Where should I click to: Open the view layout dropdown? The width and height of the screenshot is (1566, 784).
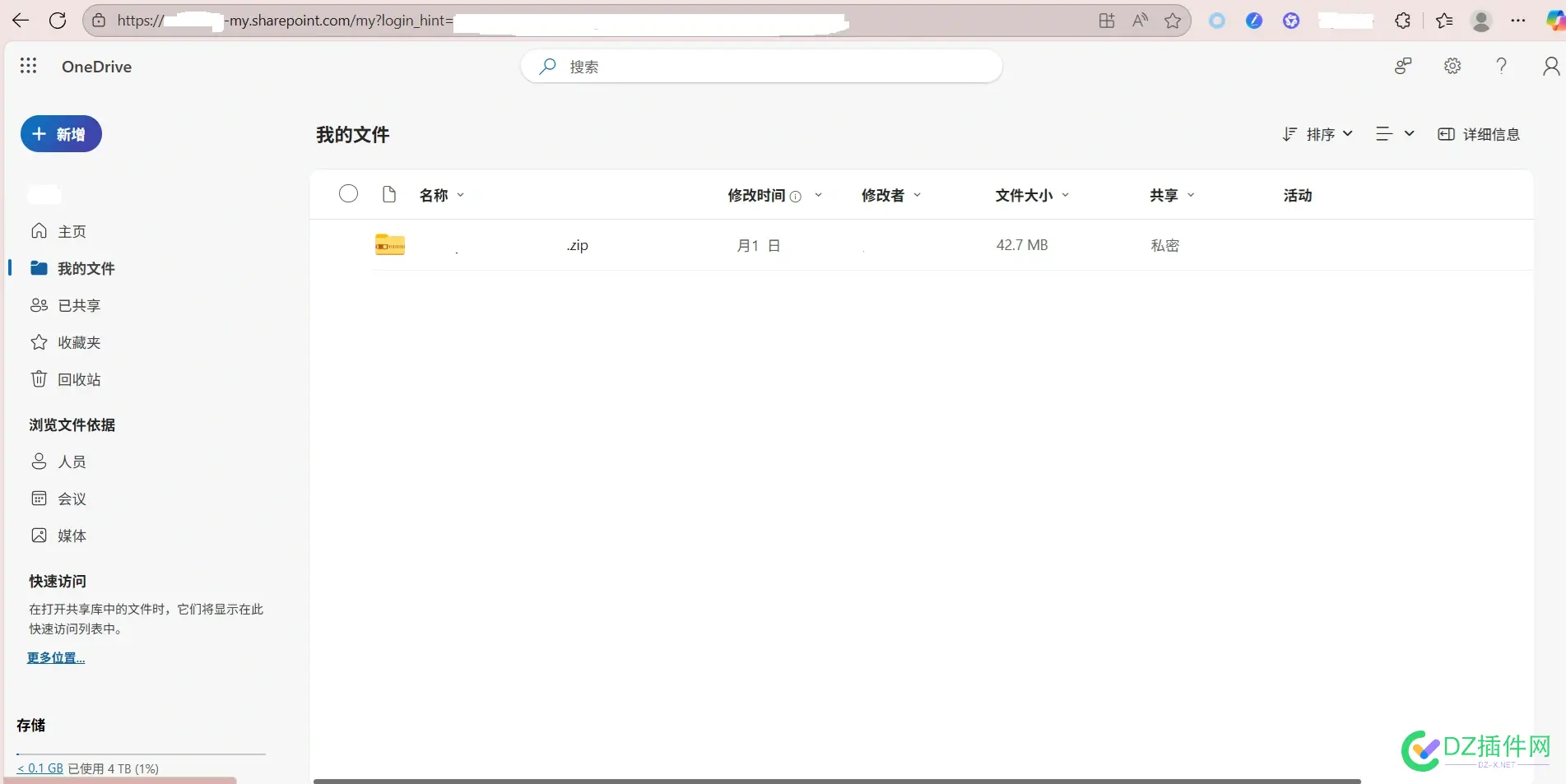tap(1394, 133)
